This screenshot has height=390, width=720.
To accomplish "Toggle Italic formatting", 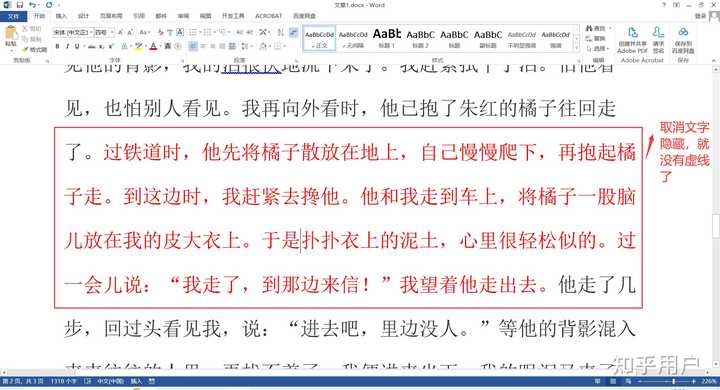I will 68,46.
